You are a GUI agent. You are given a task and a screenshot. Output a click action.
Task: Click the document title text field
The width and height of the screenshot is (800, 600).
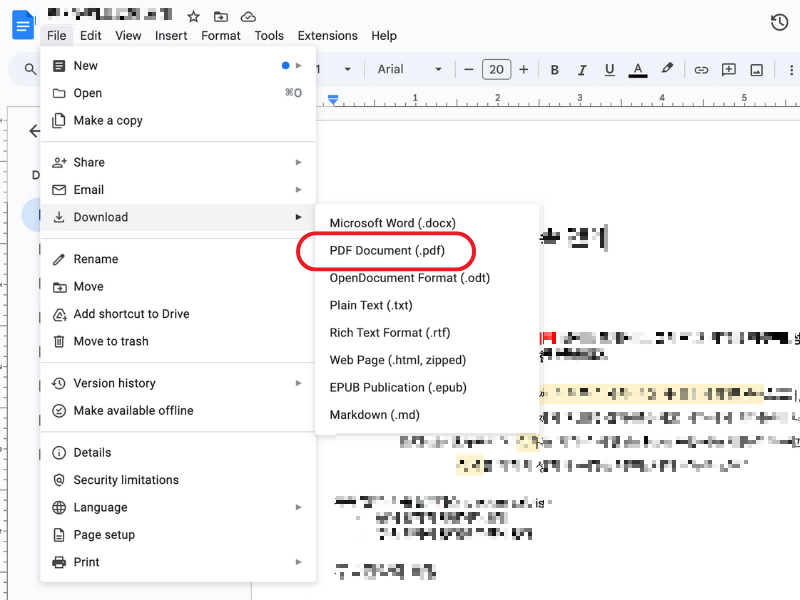(110, 14)
